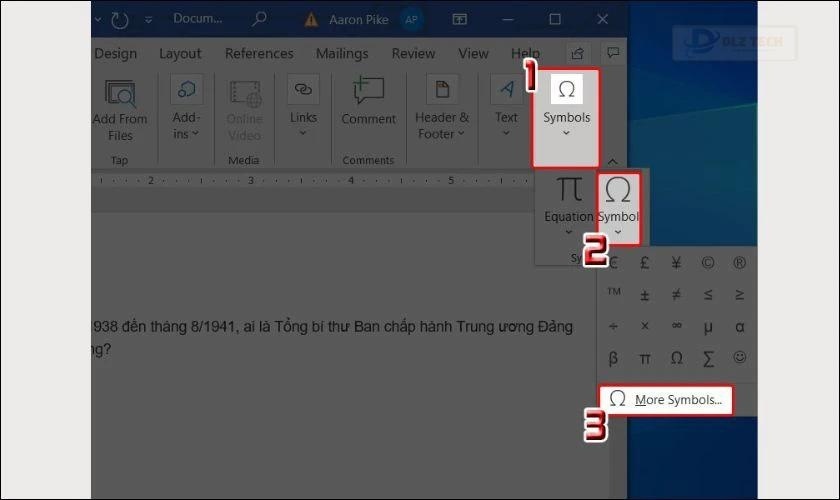840x500 pixels.
Task: Insert the less-than-or-equal symbol
Action: [708, 295]
